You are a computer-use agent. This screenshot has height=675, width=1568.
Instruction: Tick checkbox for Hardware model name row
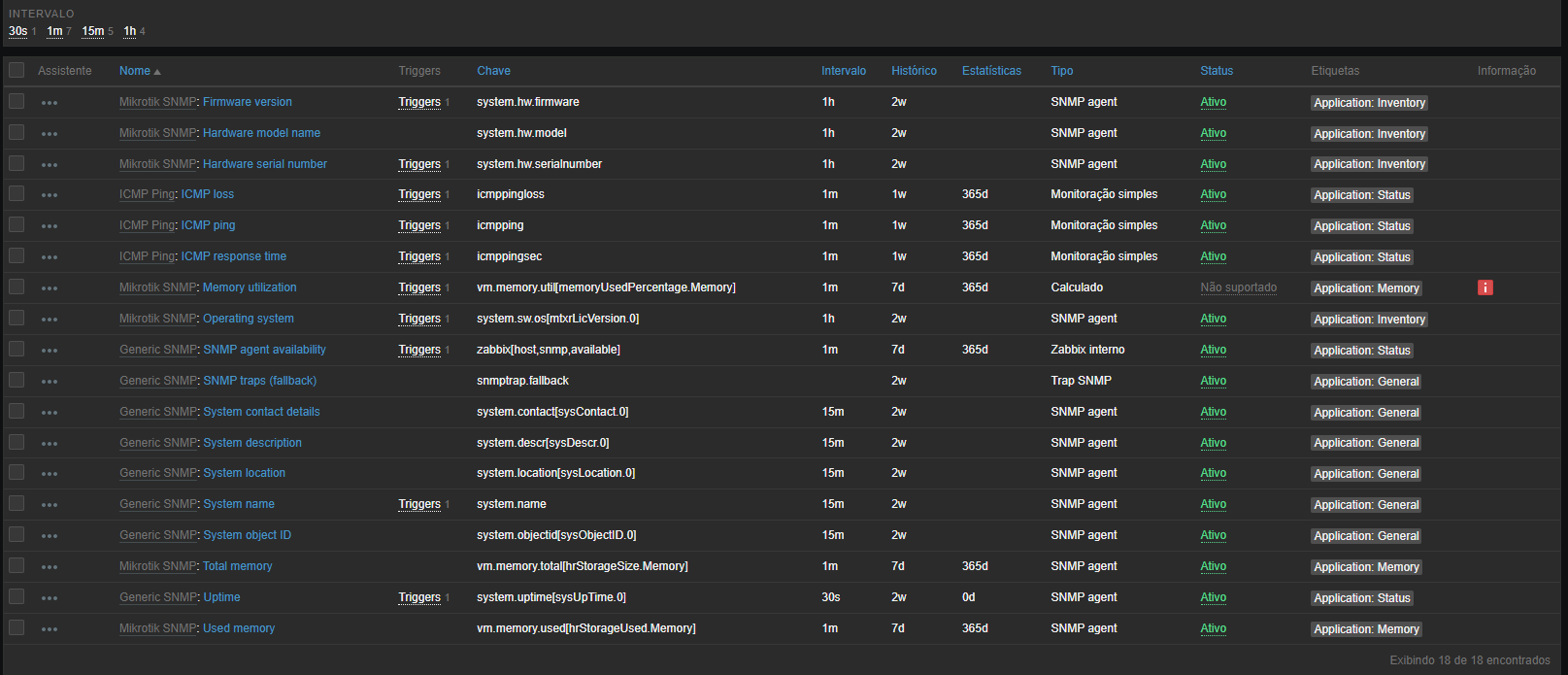[17, 132]
